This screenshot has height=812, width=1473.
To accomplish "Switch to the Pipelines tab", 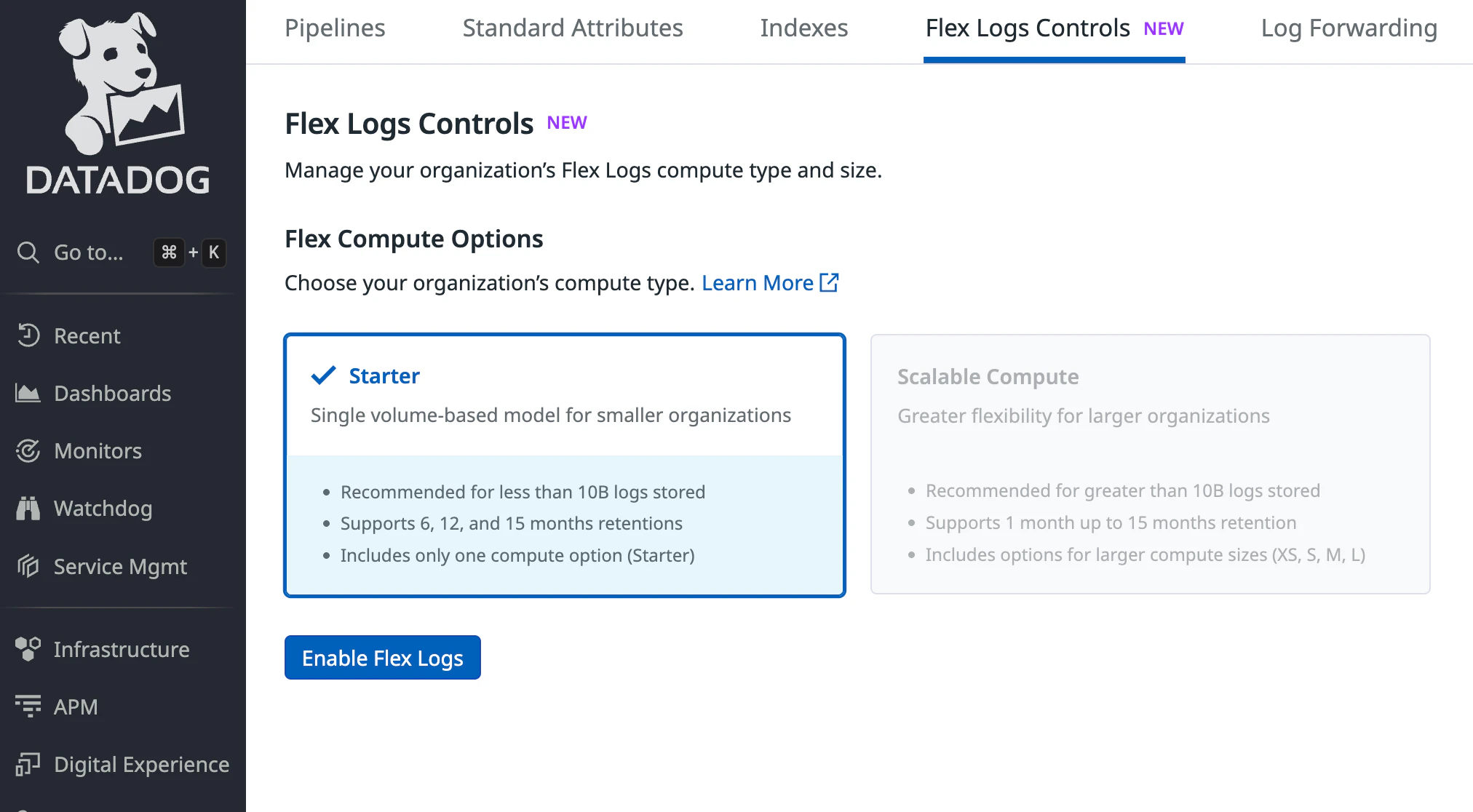I will pos(335,28).
